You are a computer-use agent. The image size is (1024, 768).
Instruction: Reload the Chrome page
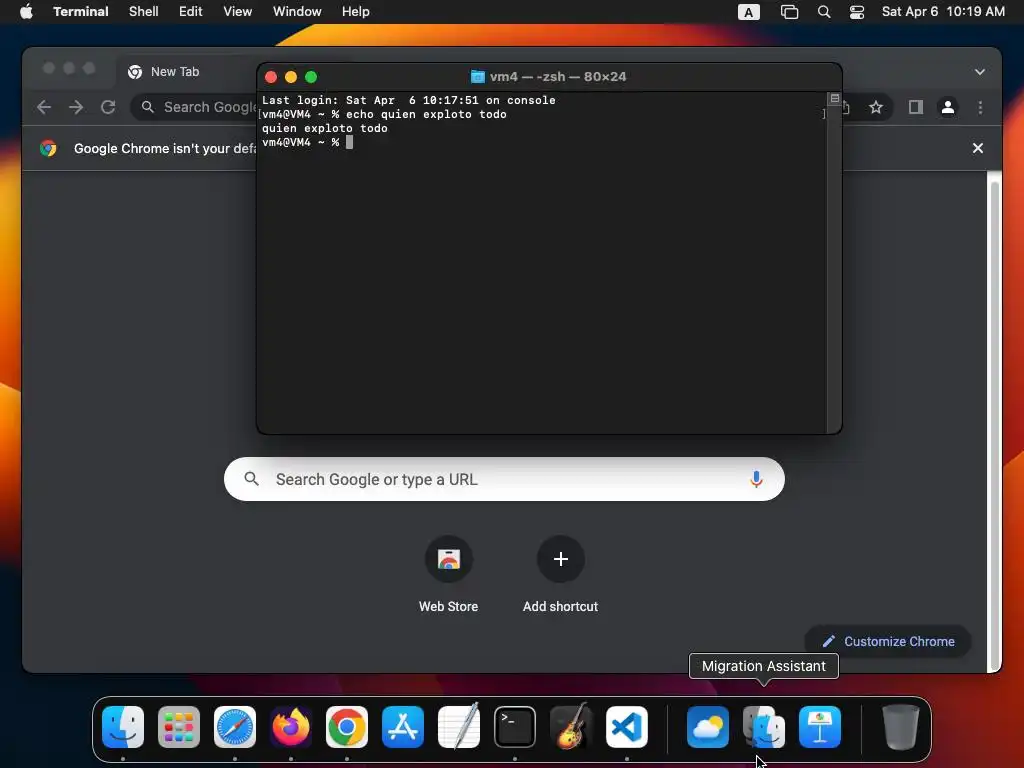108,107
